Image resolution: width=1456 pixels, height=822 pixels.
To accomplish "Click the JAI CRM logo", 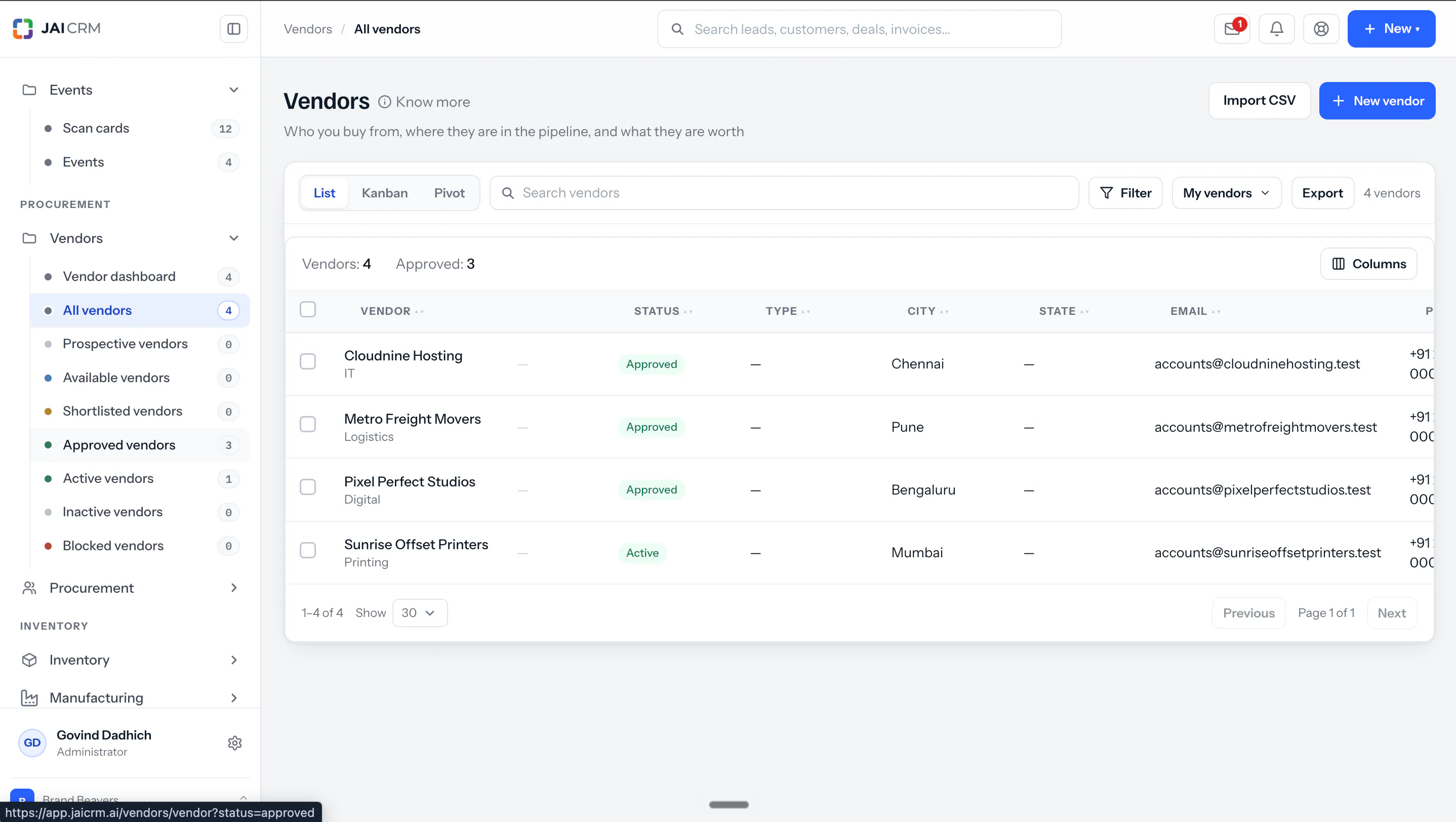I will [57, 28].
